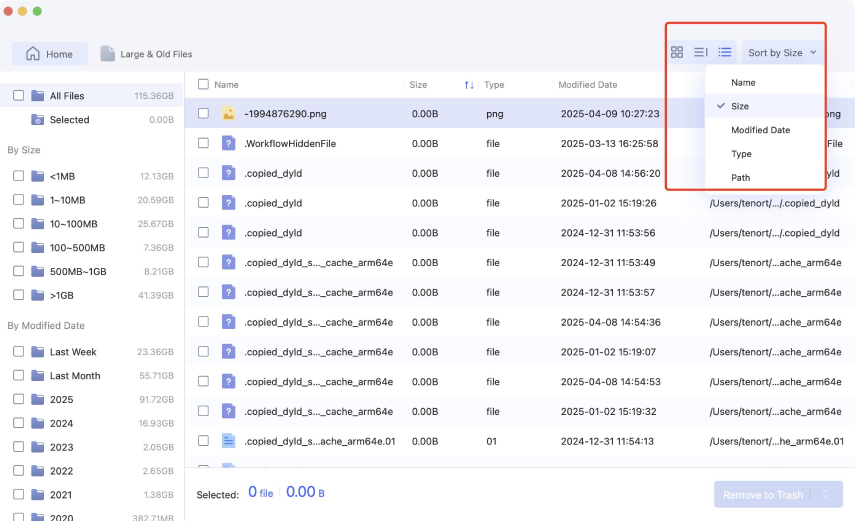Click the >1GB folder icon
This screenshot has height=521, width=855.
click(38, 295)
